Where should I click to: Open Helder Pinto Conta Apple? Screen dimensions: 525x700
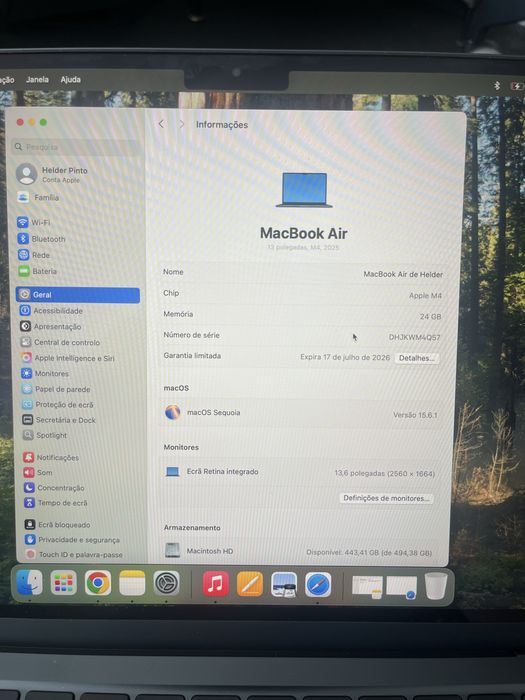[52, 174]
